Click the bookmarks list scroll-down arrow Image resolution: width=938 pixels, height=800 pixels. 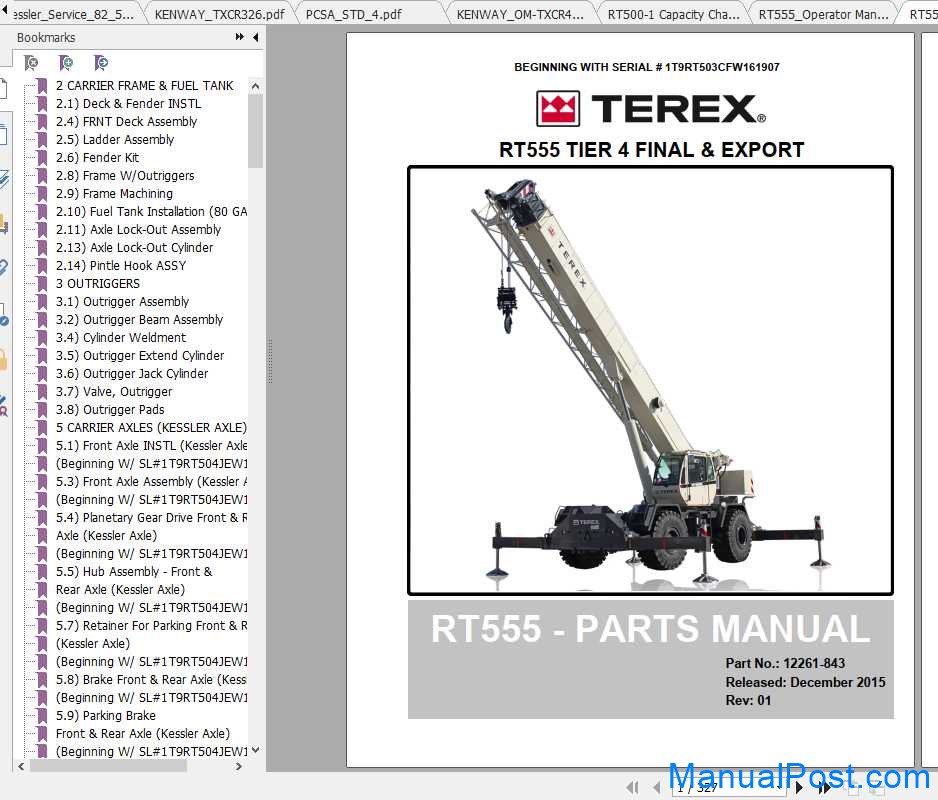pyautogui.click(x=255, y=750)
